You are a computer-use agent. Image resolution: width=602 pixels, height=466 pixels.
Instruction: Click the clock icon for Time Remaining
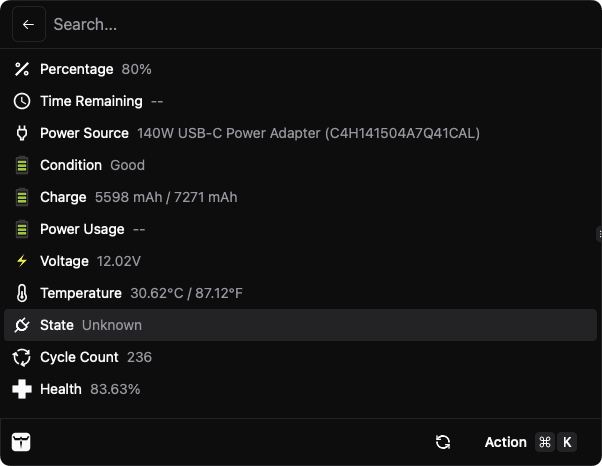[x=22, y=101]
